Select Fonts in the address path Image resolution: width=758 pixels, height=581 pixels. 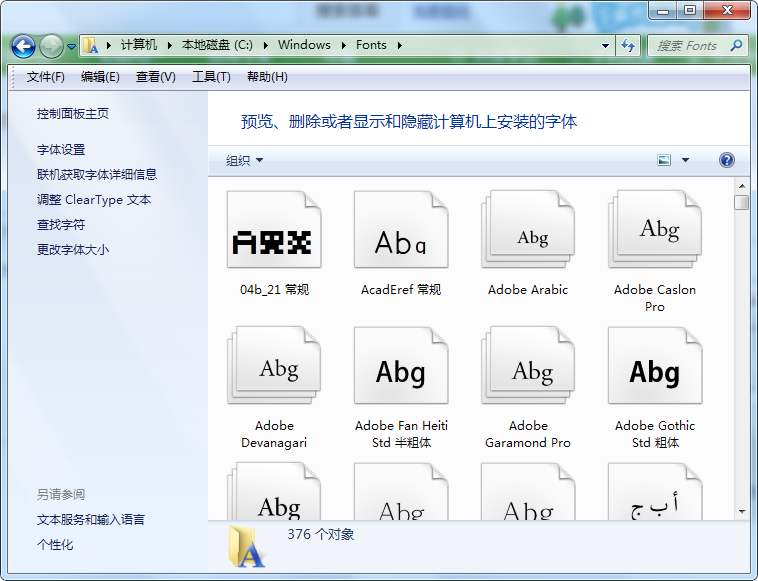tap(371, 45)
